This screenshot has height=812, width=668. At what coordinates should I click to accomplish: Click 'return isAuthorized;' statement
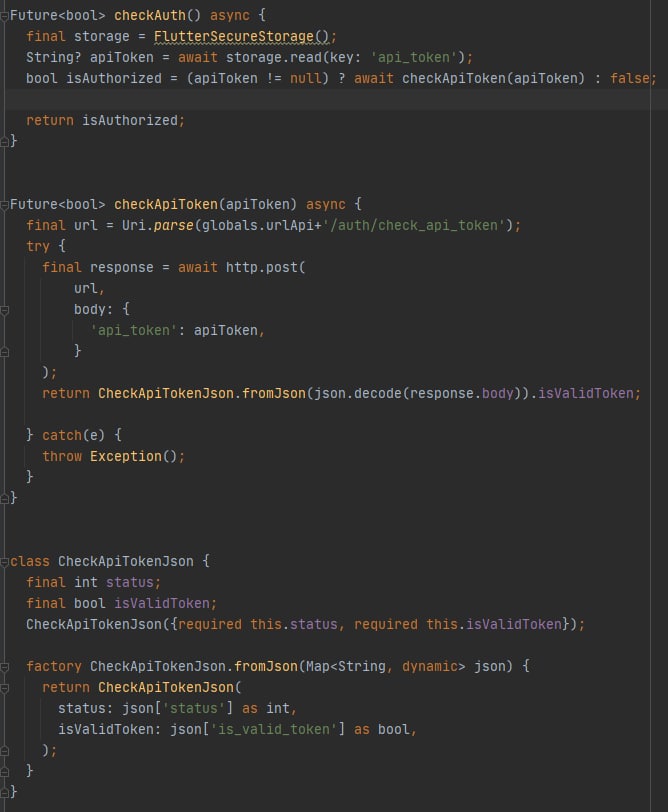(x=105, y=121)
